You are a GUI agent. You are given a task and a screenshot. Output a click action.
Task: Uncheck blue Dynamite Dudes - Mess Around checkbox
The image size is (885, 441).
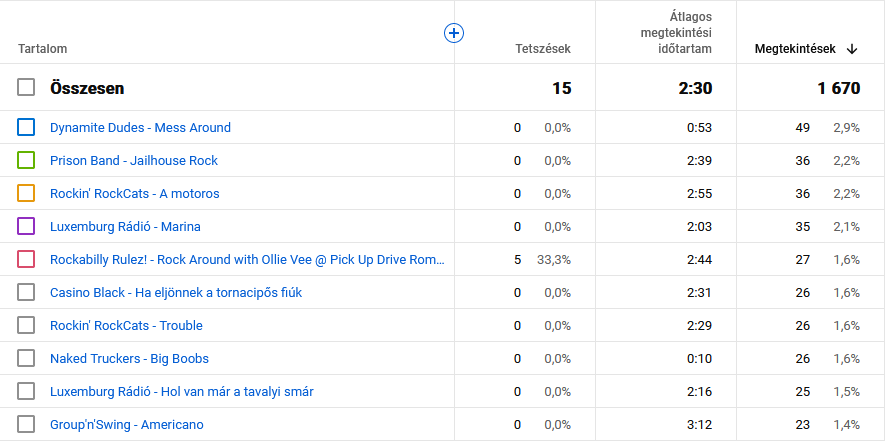[26, 127]
